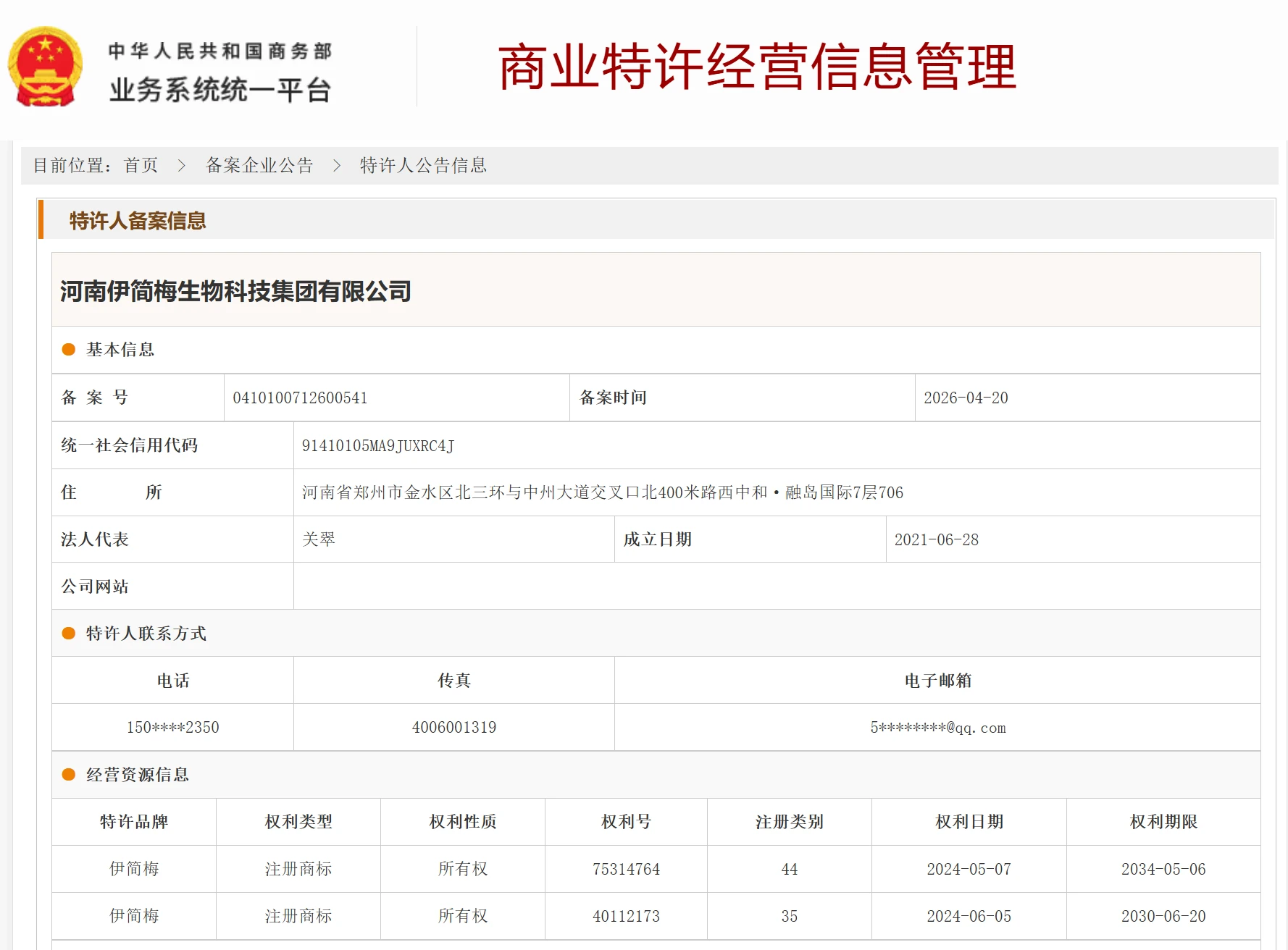Select credit code 91410105MA9JUXRC4J
Image resolution: width=1288 pixels, height=950 pixels.
coord(378,446)
